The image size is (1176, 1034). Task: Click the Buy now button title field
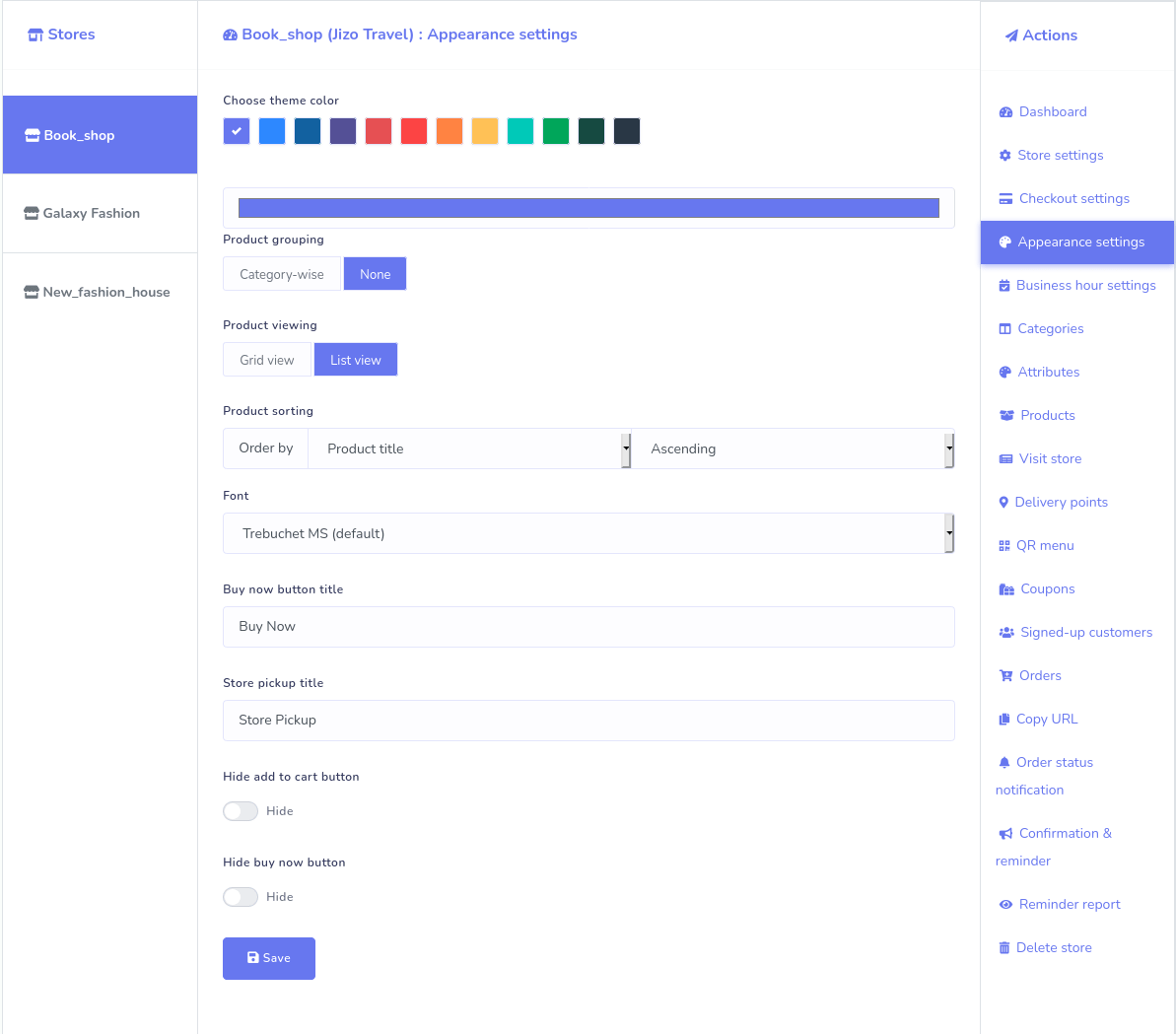pyautogui.click(x=588, y=627)
